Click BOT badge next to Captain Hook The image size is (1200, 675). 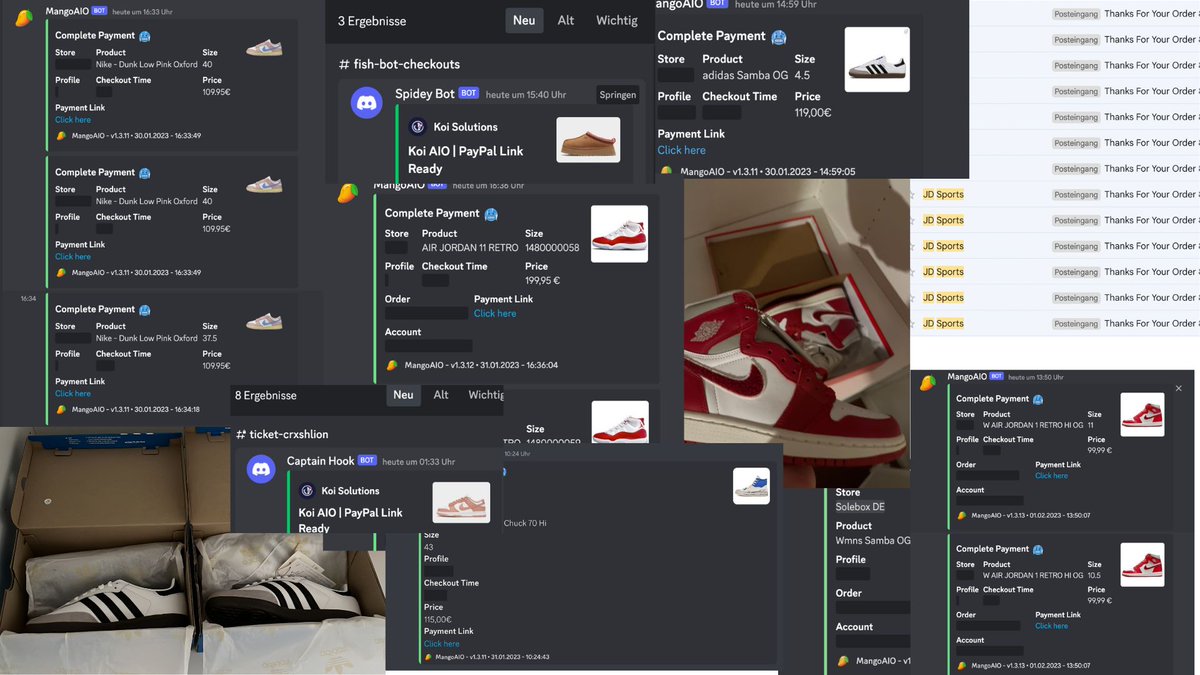[x=367, y=461]
